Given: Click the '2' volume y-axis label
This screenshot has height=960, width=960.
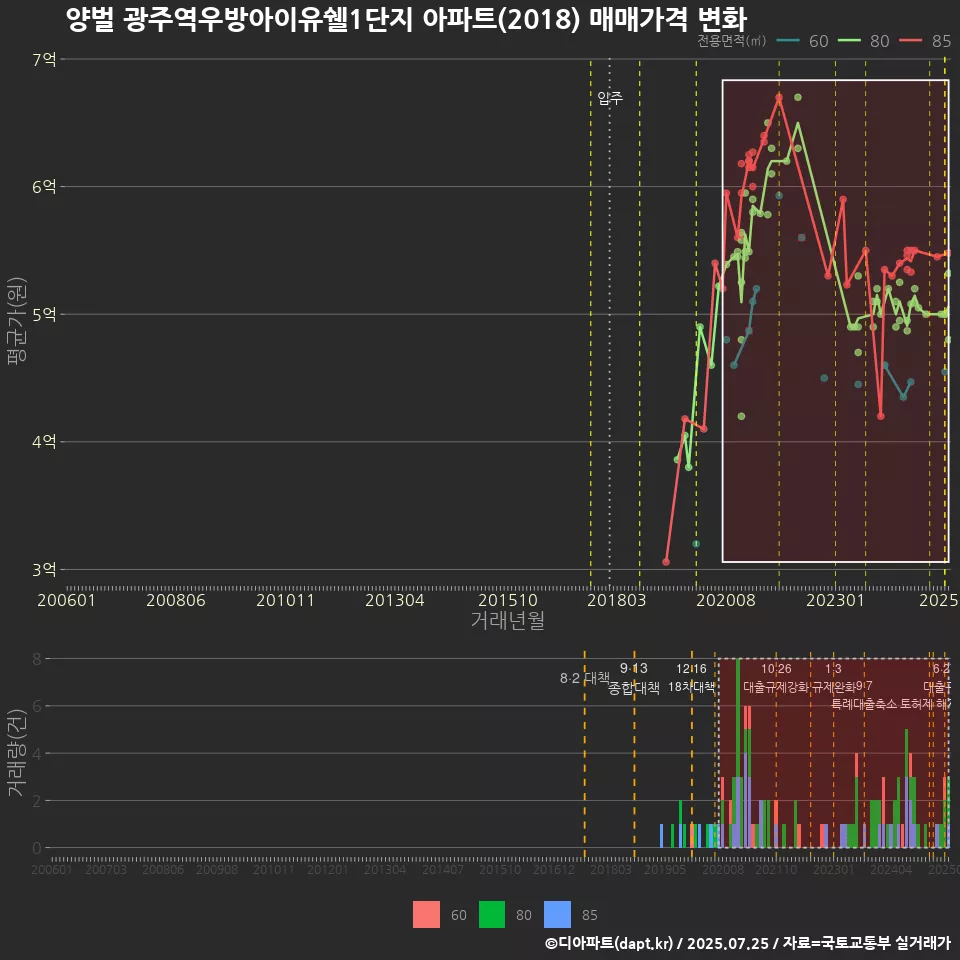Looking at the screenshot, I should click(x=37, y=801).
